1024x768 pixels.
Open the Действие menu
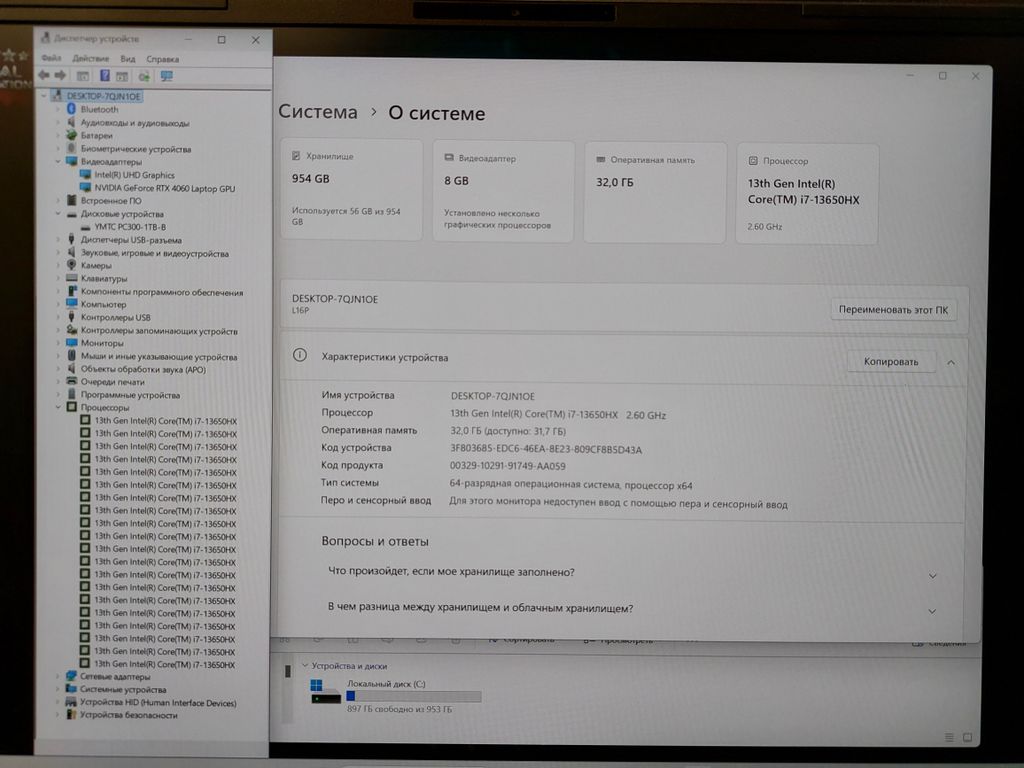(90, 59)
